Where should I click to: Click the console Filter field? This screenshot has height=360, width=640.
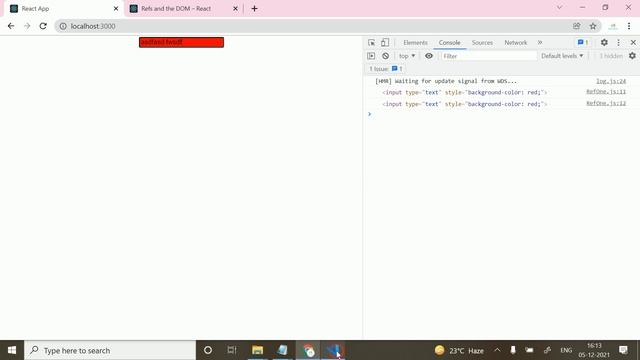point(489,56)
